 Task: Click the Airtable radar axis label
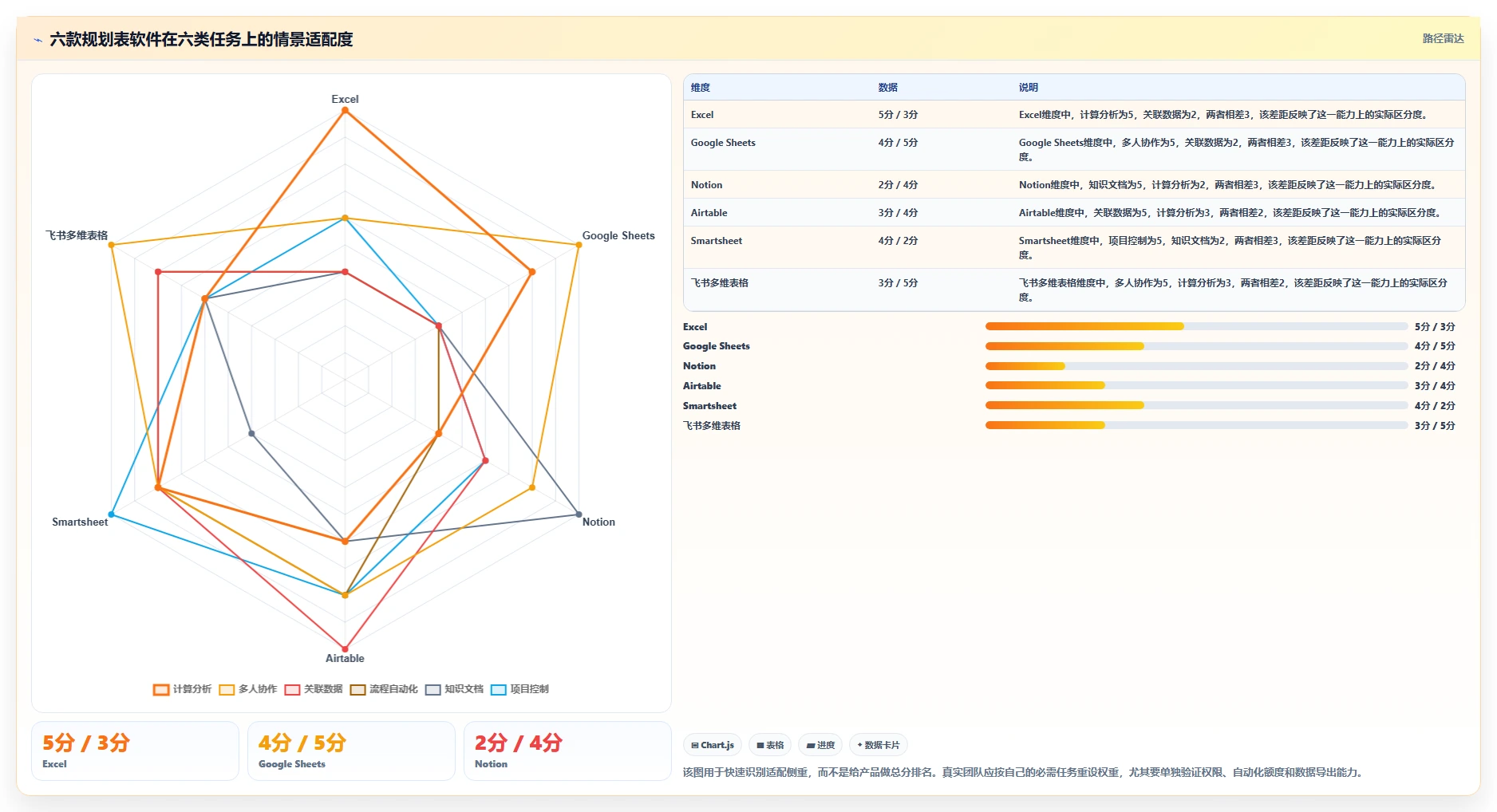click(345, 658)
